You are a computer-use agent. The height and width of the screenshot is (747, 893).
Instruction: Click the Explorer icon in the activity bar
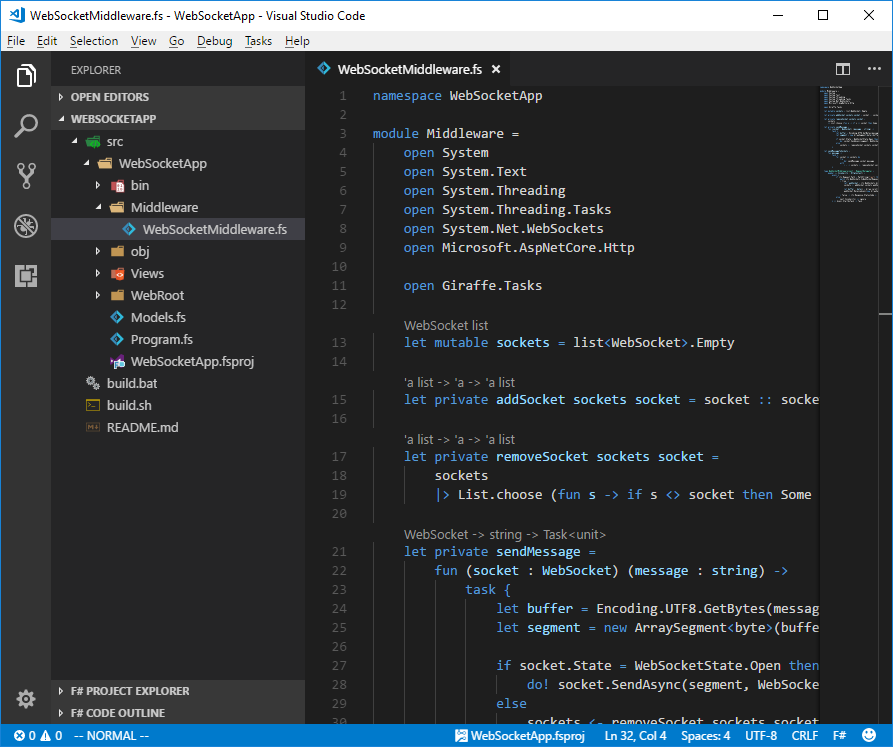(x=25, y=75)
